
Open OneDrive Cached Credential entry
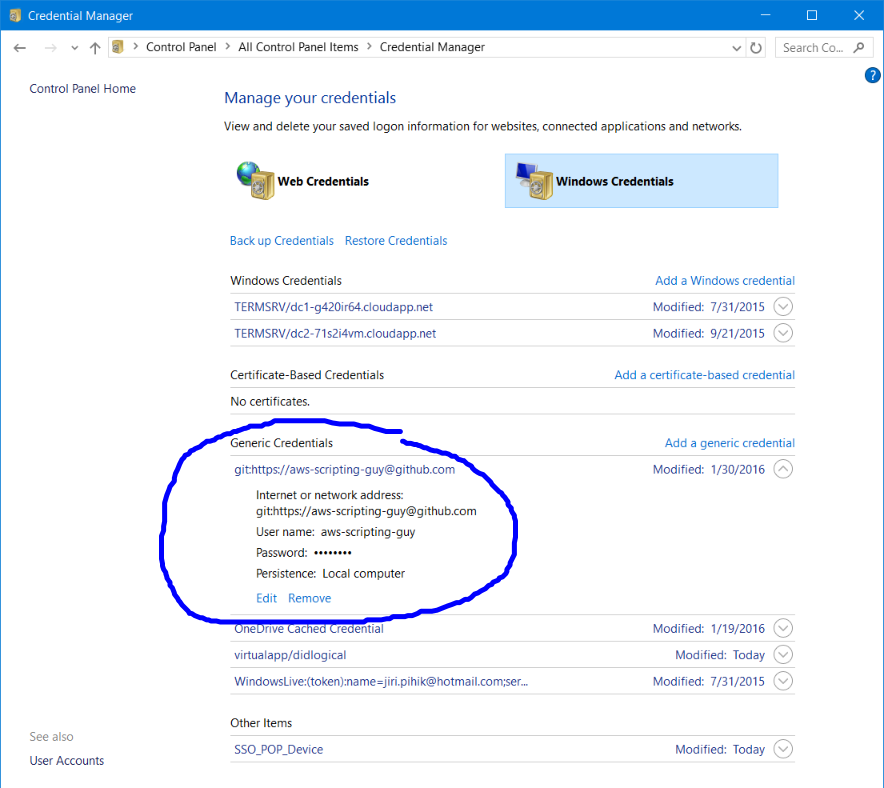309,628
